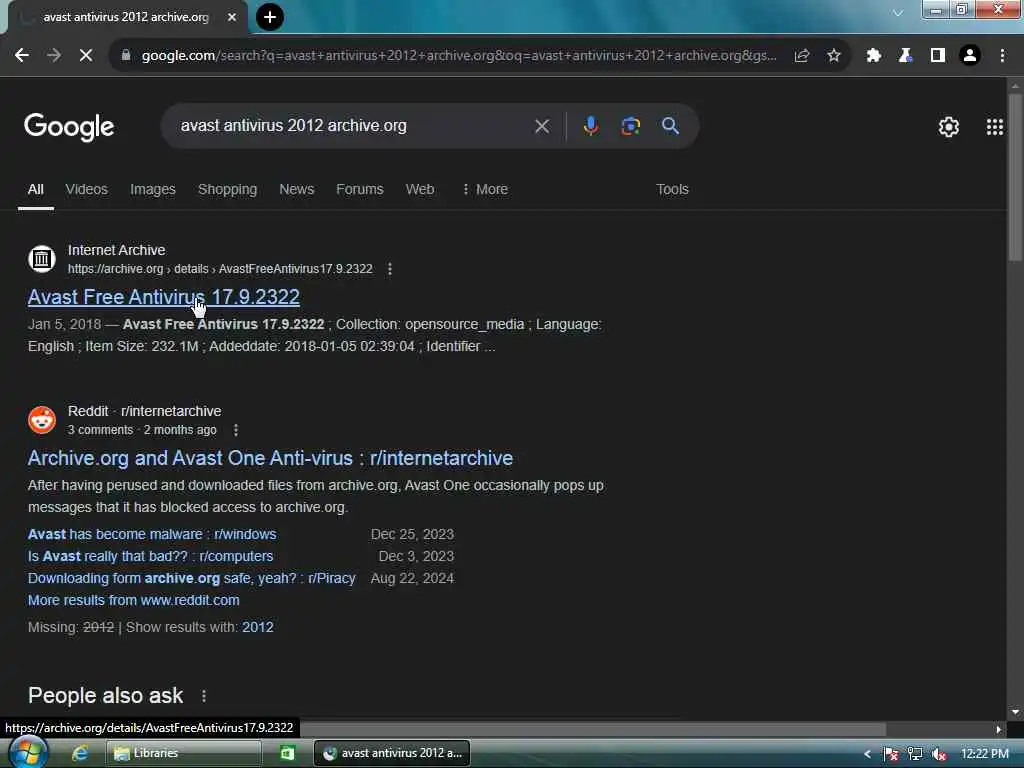
Task: Toggle the side panel
Action: tap(938, 56)
